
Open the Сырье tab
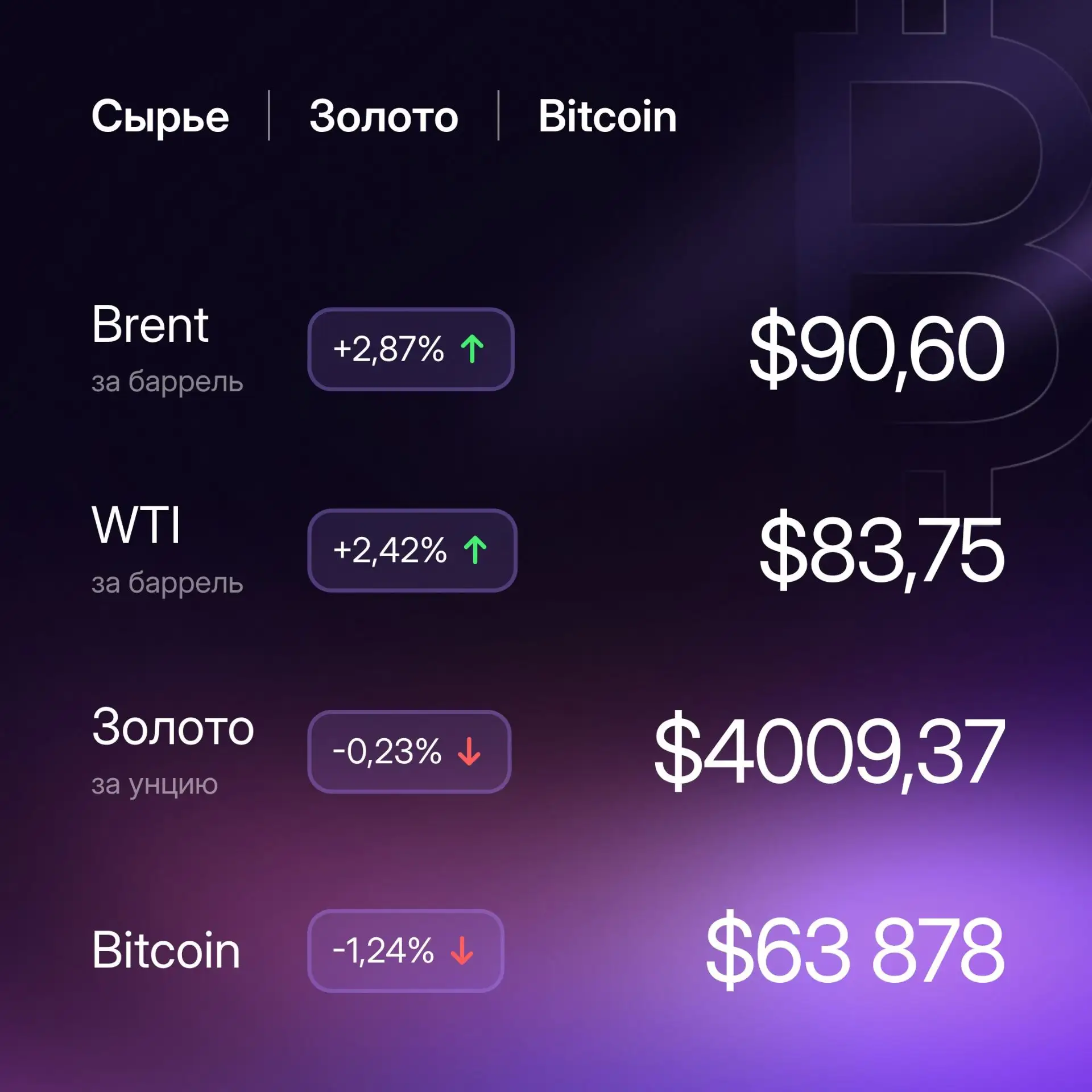160,117
